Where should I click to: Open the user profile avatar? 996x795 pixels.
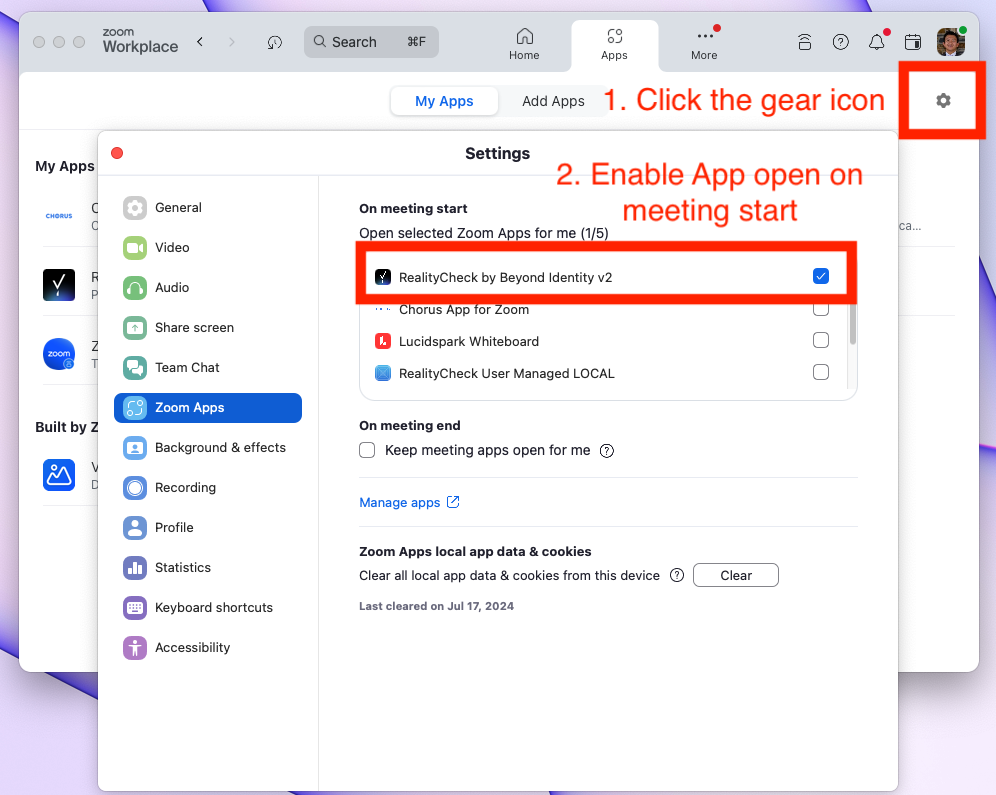[x=950, y=42]
